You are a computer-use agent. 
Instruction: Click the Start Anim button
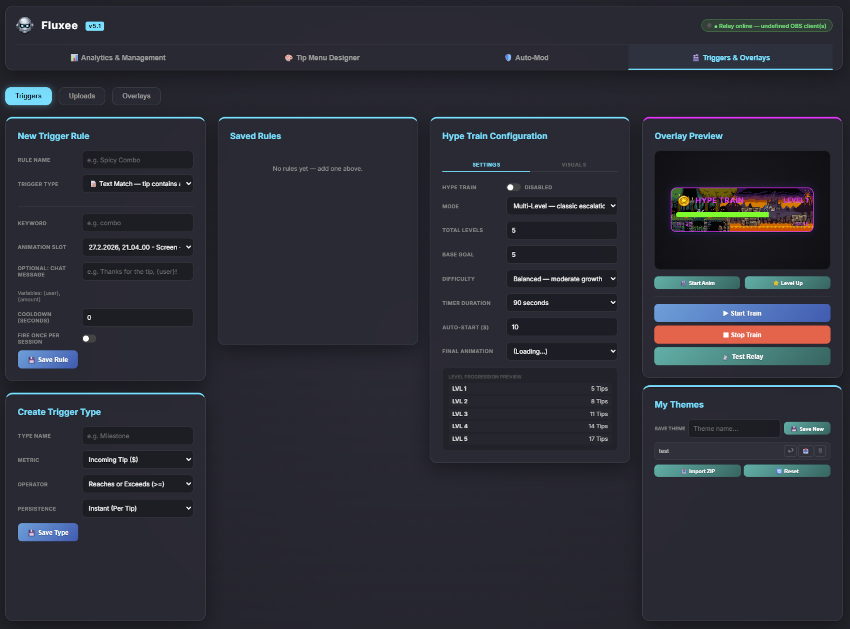tap(697, 283)
